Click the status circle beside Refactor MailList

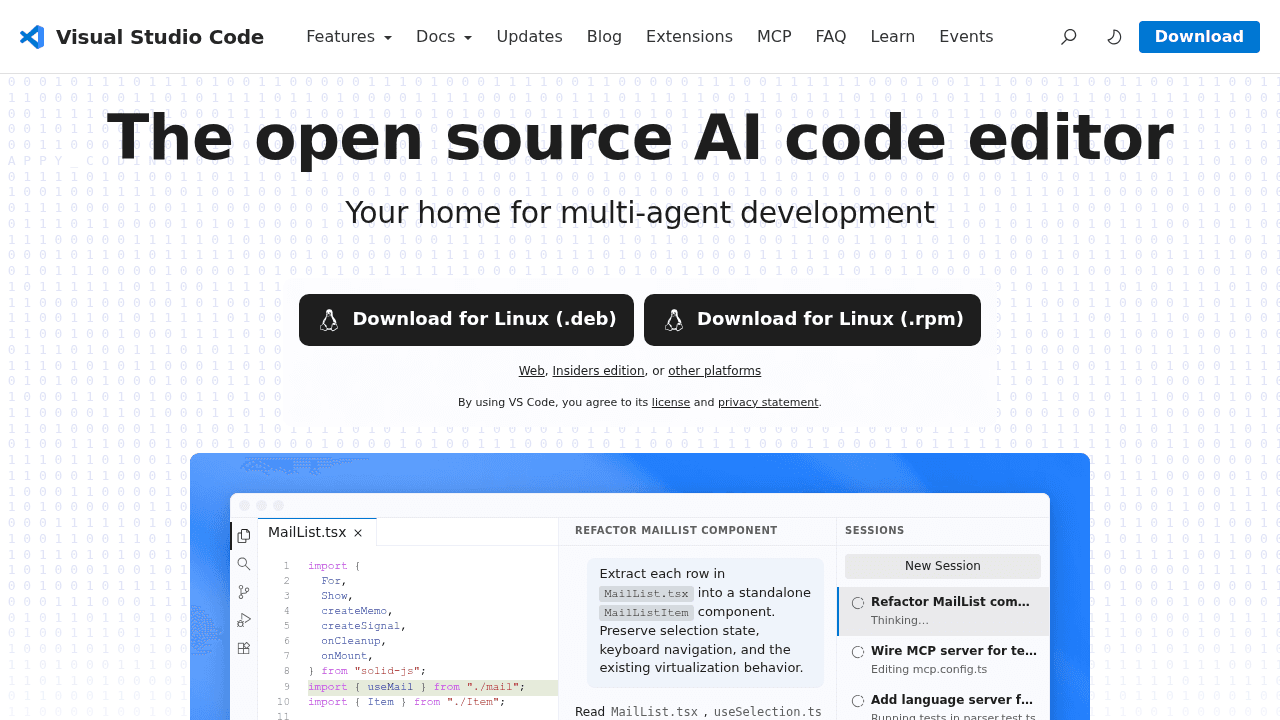pos(858,603)
